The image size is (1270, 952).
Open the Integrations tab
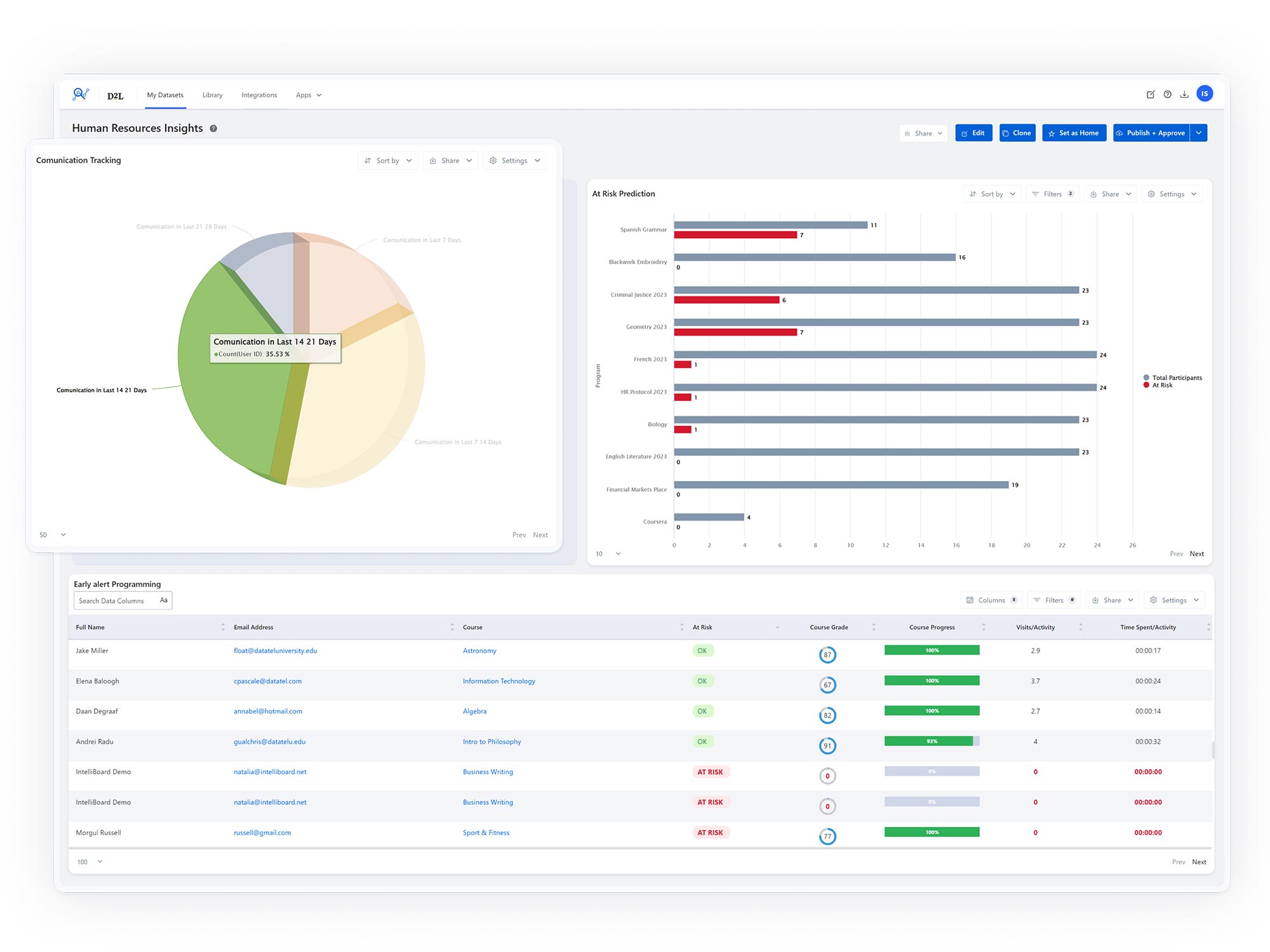(x=259, y=95)
